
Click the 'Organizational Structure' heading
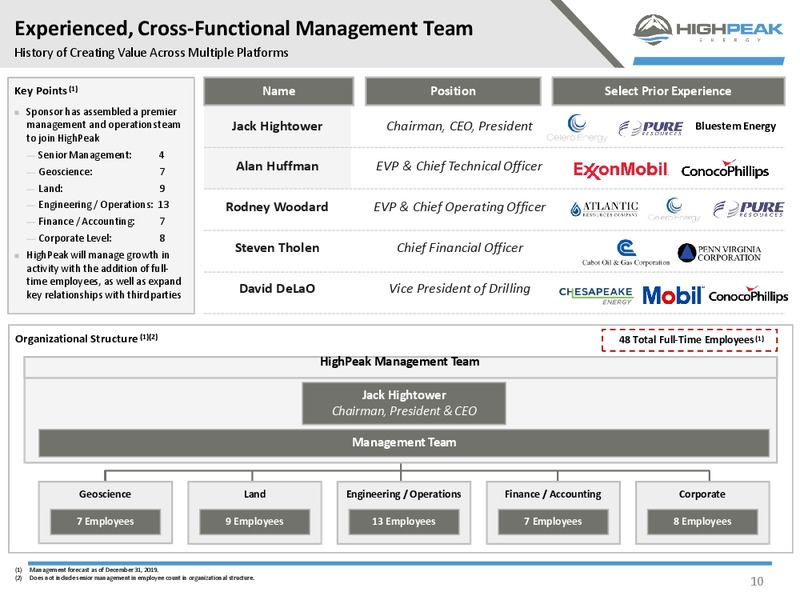[86, 339]
